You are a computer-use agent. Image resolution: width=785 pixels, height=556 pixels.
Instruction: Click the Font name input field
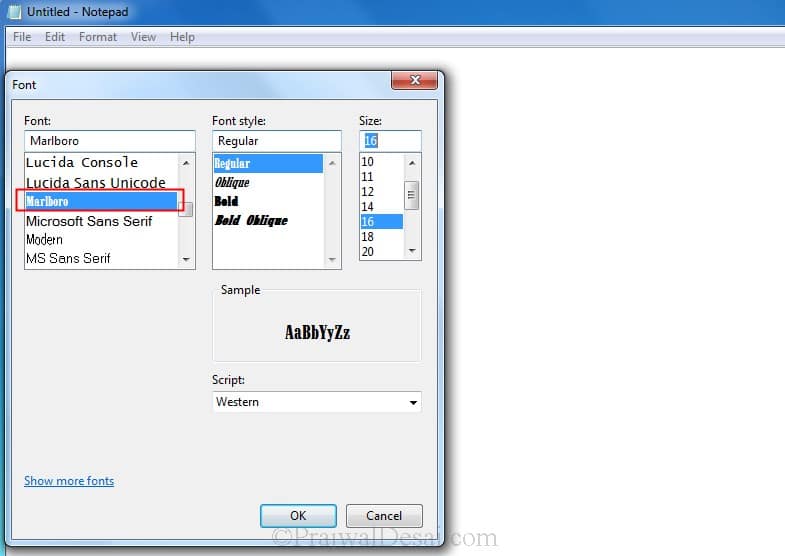pos(110,141)
